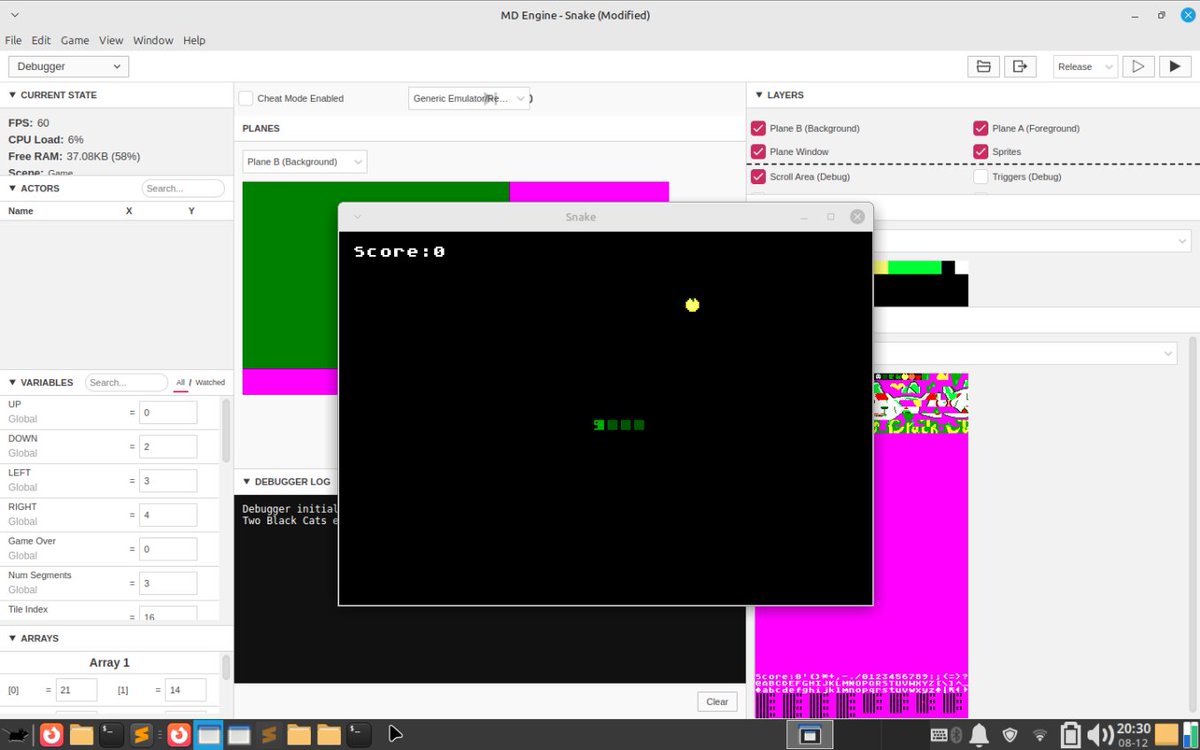This screenshot has width=1200, height=750.
Task: Enable Cheat Mode
Action: coord(245,98)
